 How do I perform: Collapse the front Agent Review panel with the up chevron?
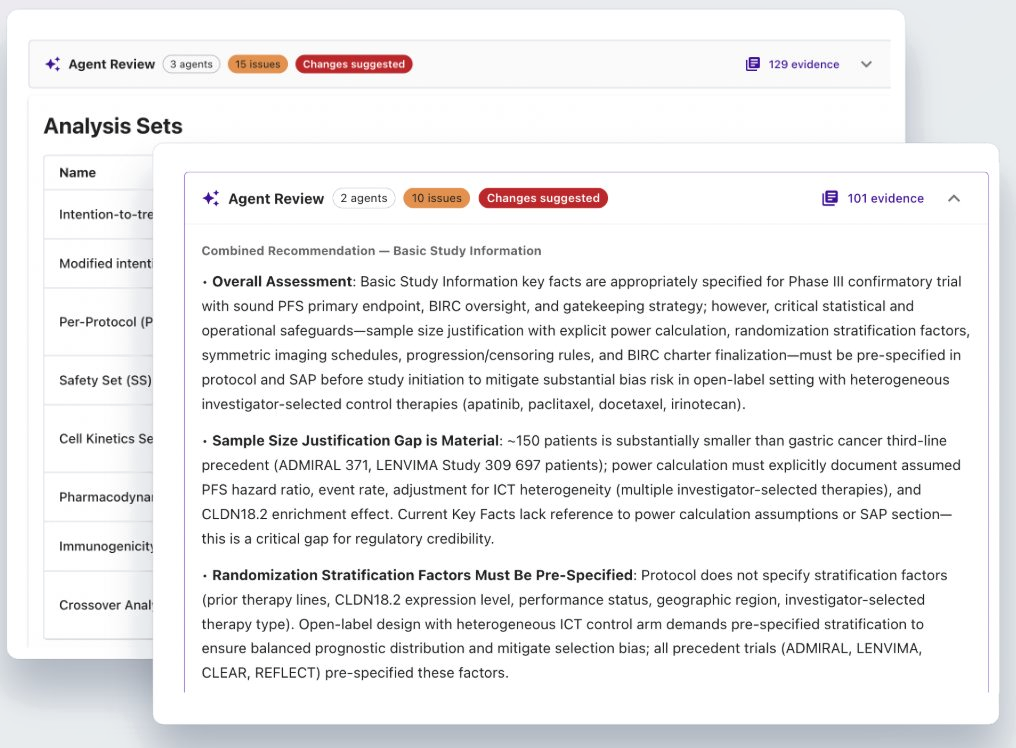[x=954, y=198]
